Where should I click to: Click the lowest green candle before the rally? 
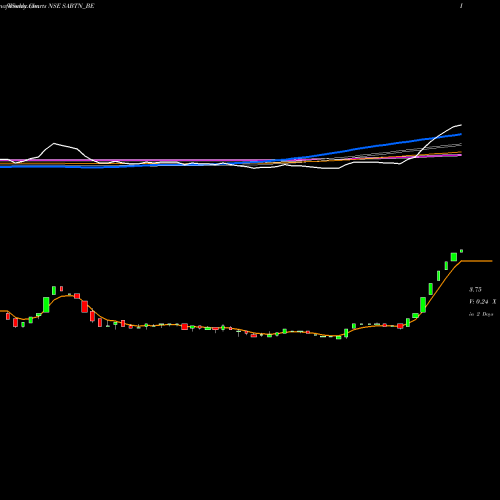point(339,337)
